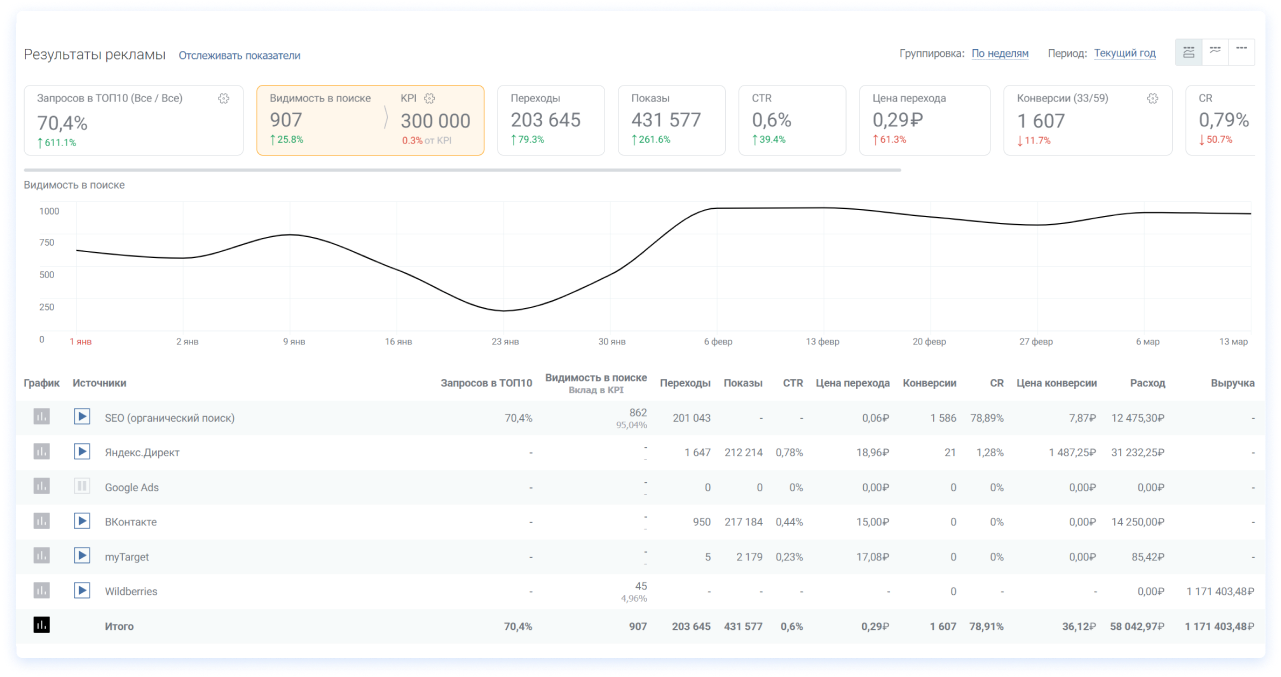The image size is (1281, 677).
Task: Click the Выручка column header
Action: point(1233,383)
